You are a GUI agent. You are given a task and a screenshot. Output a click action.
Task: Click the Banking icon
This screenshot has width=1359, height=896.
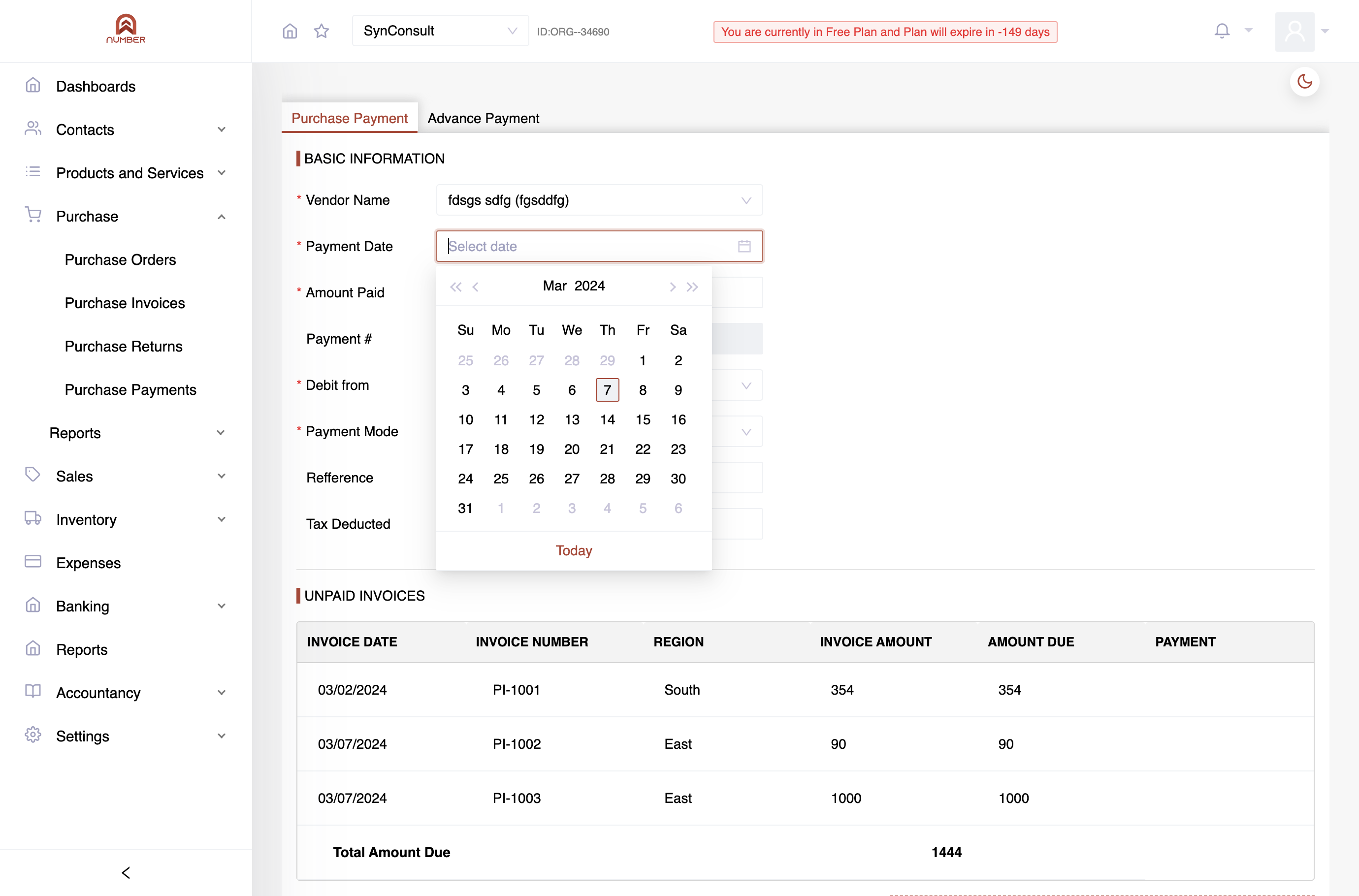(x=33, y=605)
